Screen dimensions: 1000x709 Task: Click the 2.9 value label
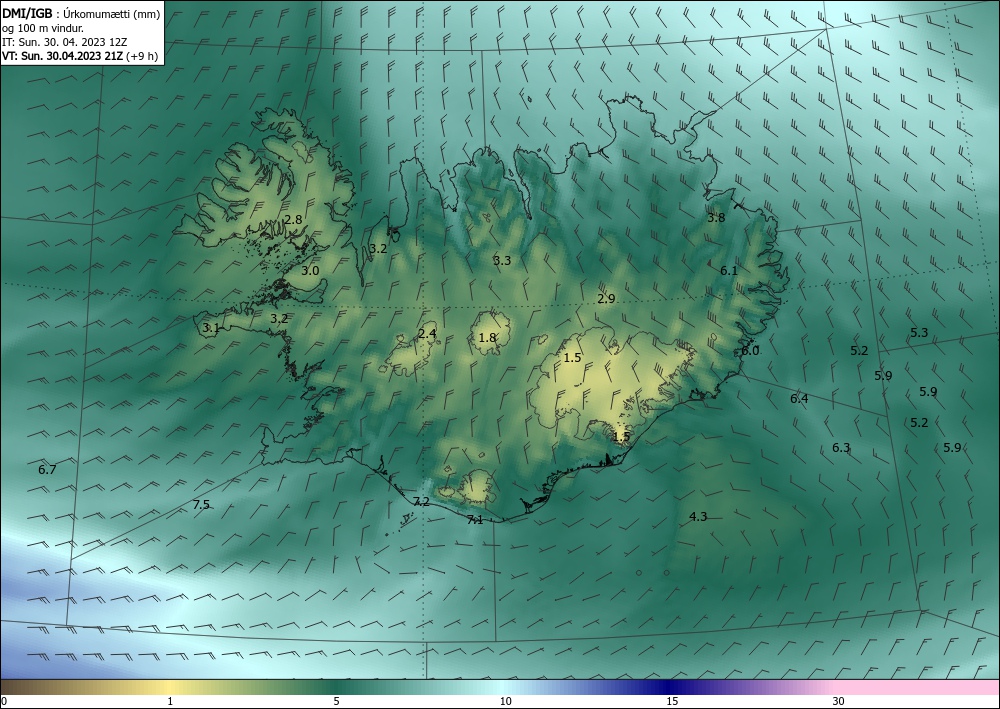tap(607, 298)
